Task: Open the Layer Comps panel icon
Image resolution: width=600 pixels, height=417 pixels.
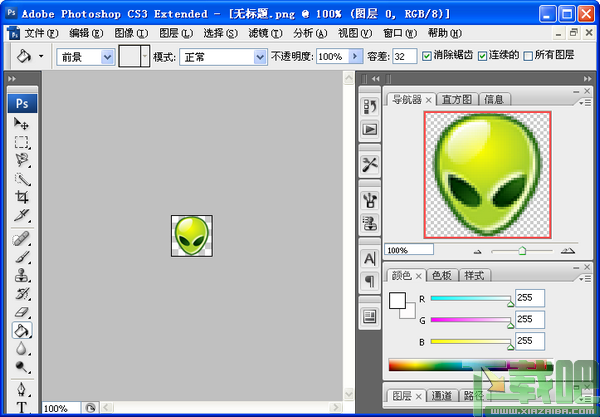Action: pos(370,316)
